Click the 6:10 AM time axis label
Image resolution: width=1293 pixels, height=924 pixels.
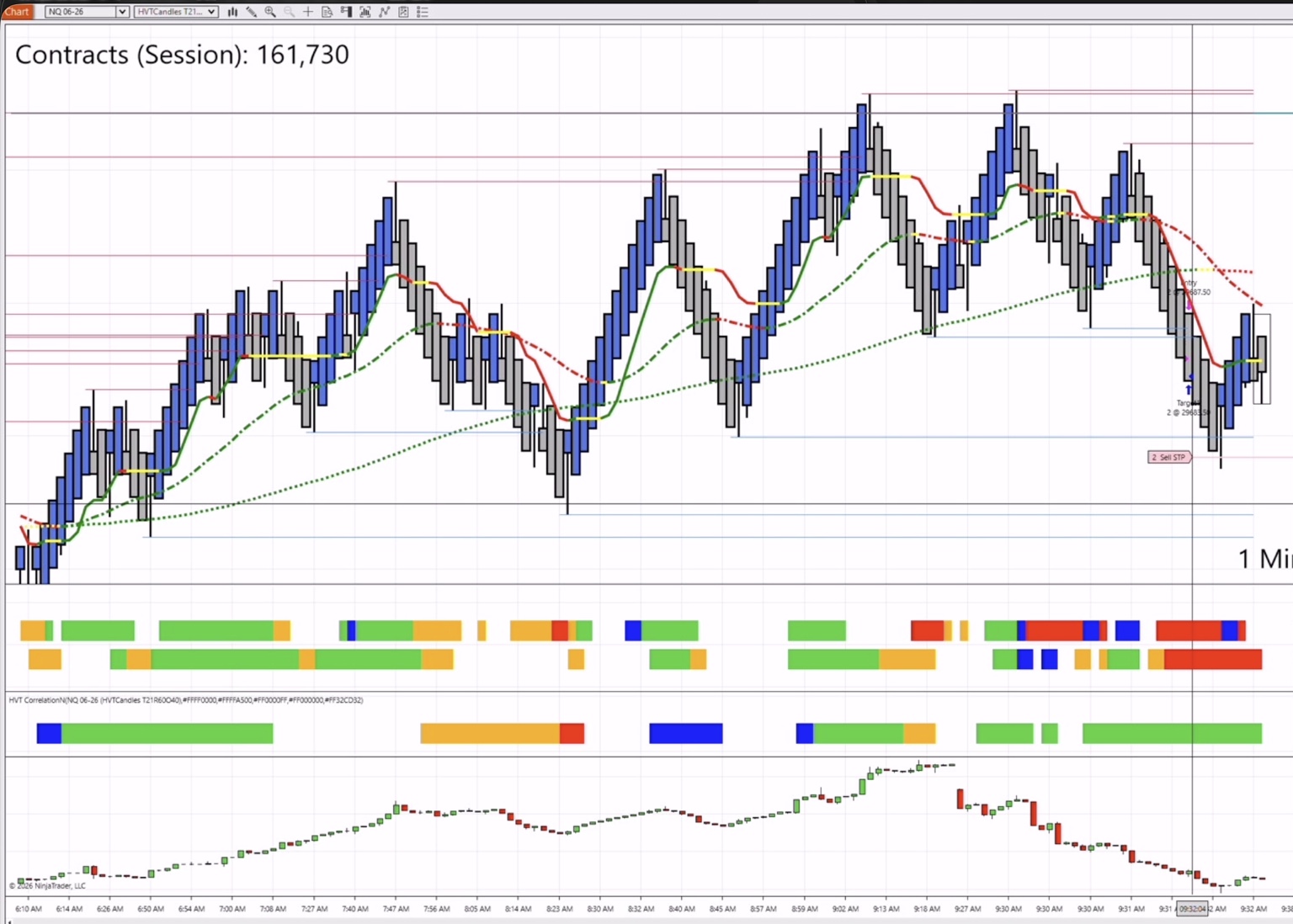(29, 909)
